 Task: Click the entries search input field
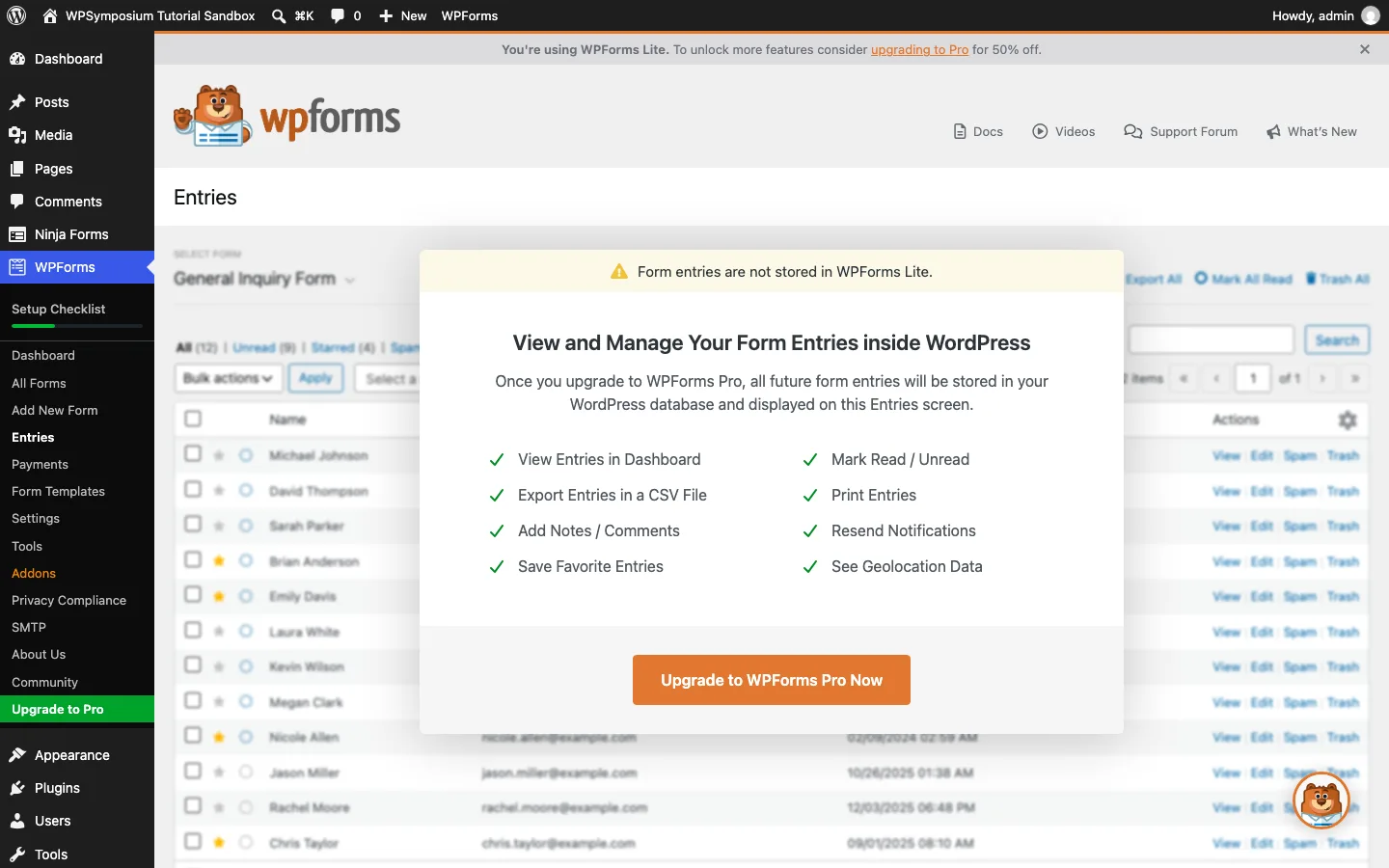[1212, 339]
